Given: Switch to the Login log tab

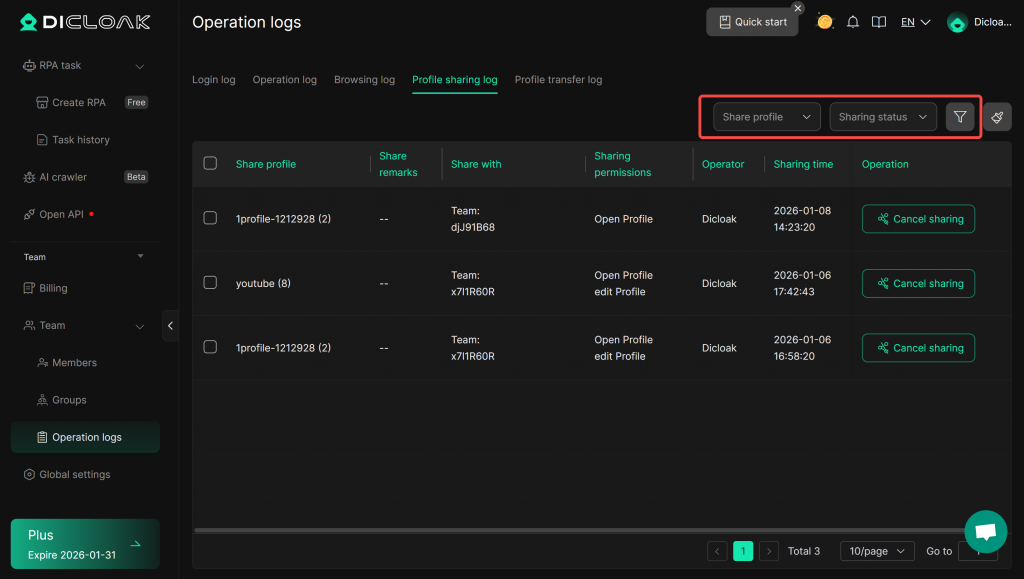Looking at the screenshot, I should (213, 80).
